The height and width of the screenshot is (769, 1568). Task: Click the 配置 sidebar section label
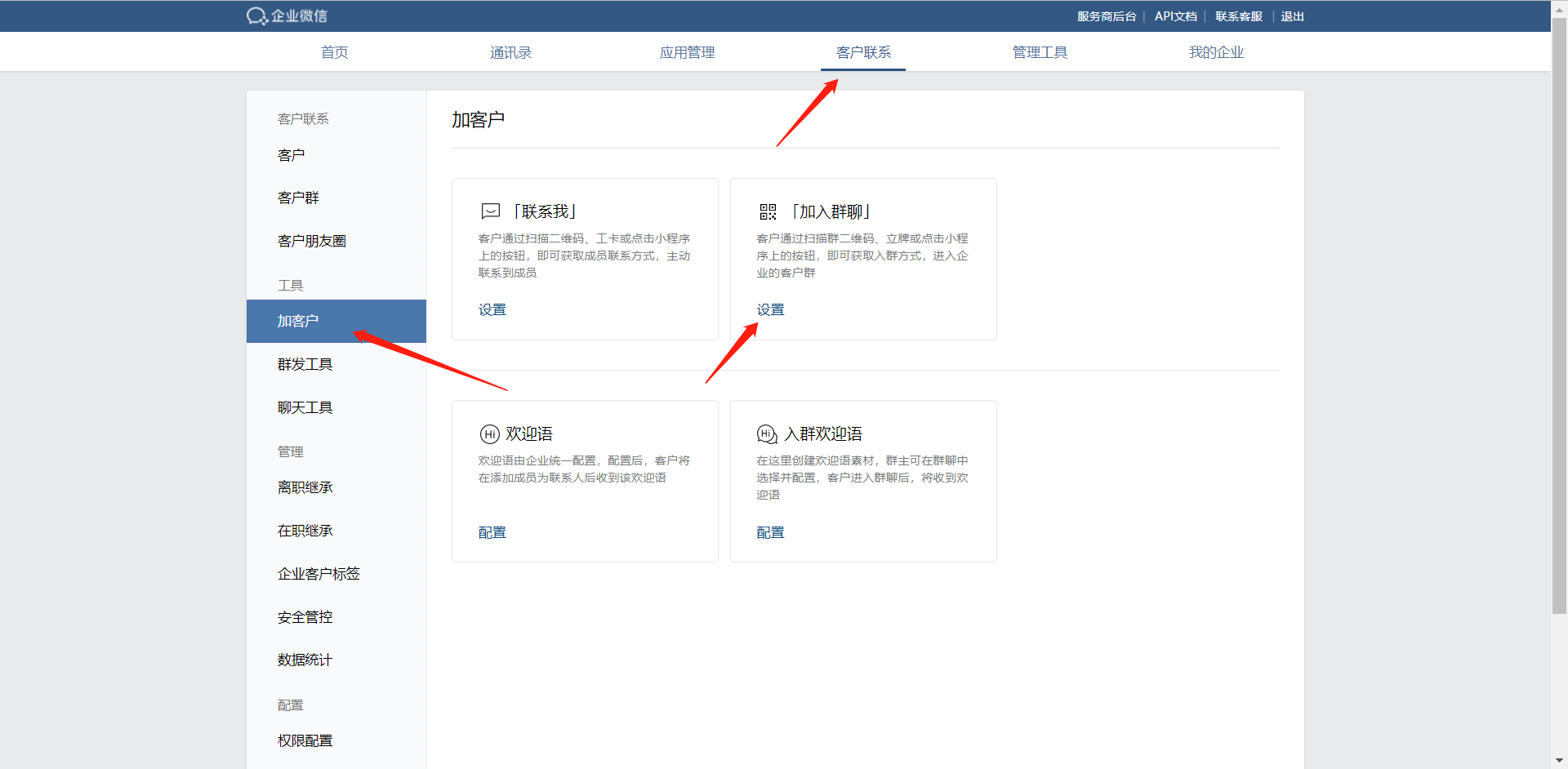click(290, 705)
